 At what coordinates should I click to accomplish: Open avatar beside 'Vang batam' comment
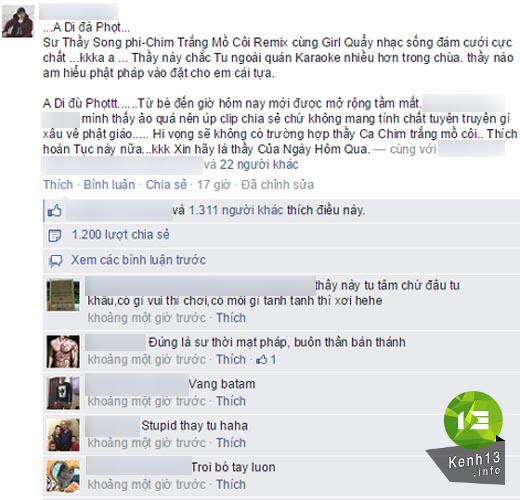63,393
